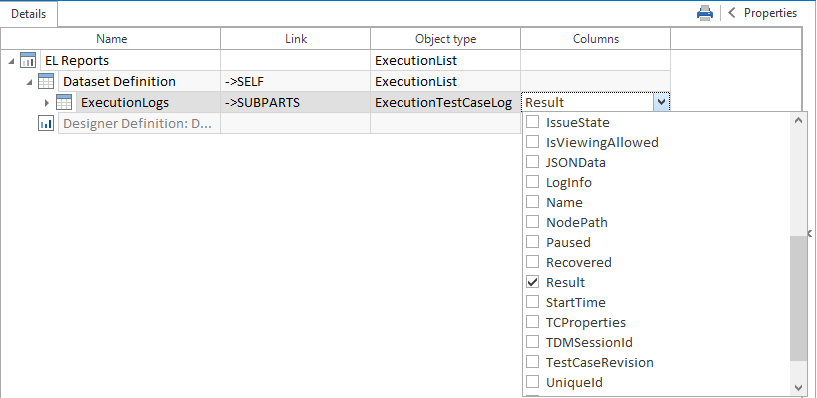
Task: Collapse the Dataset Definition node
Action: tap(29, 82)
